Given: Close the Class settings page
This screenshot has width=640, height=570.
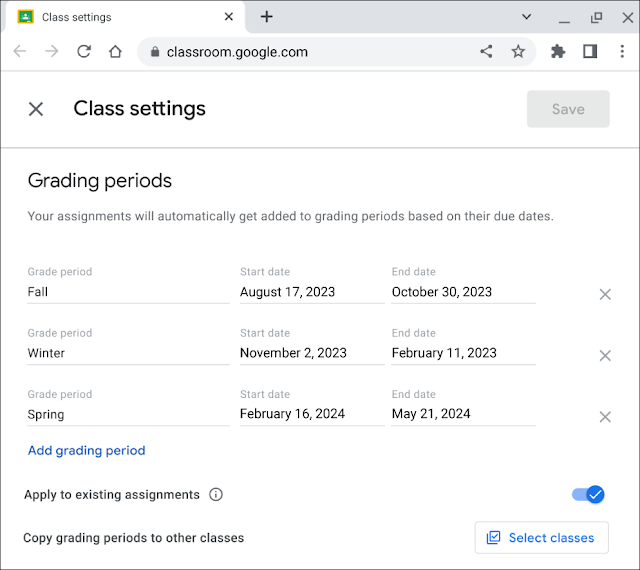Looking at the screenshot, I should 36,109.
